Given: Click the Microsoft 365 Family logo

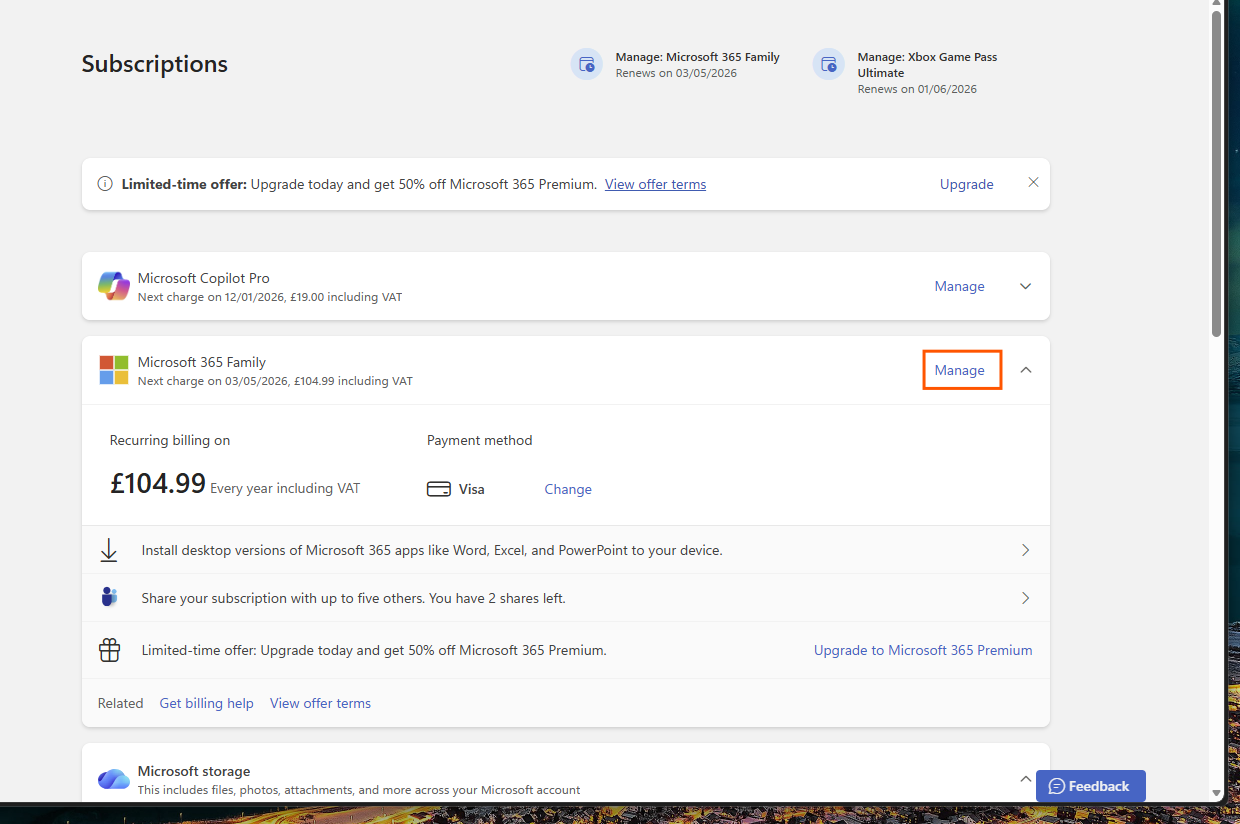Looking at the screenshot, I should (114, 370).
